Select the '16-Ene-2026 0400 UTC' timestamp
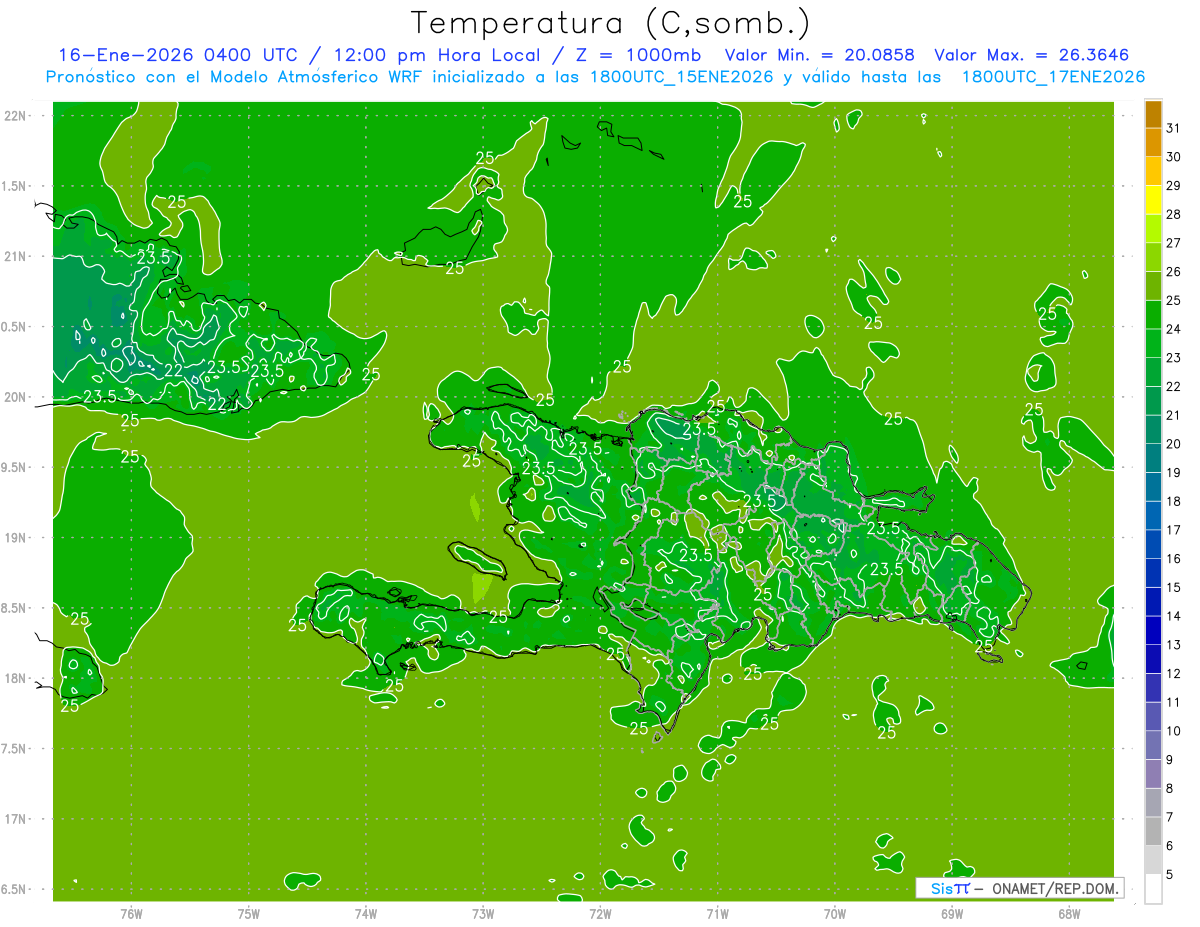Image resolution: width=1200 pixels, height=927 pixels. pyautogui.click(x=177, y=55)
